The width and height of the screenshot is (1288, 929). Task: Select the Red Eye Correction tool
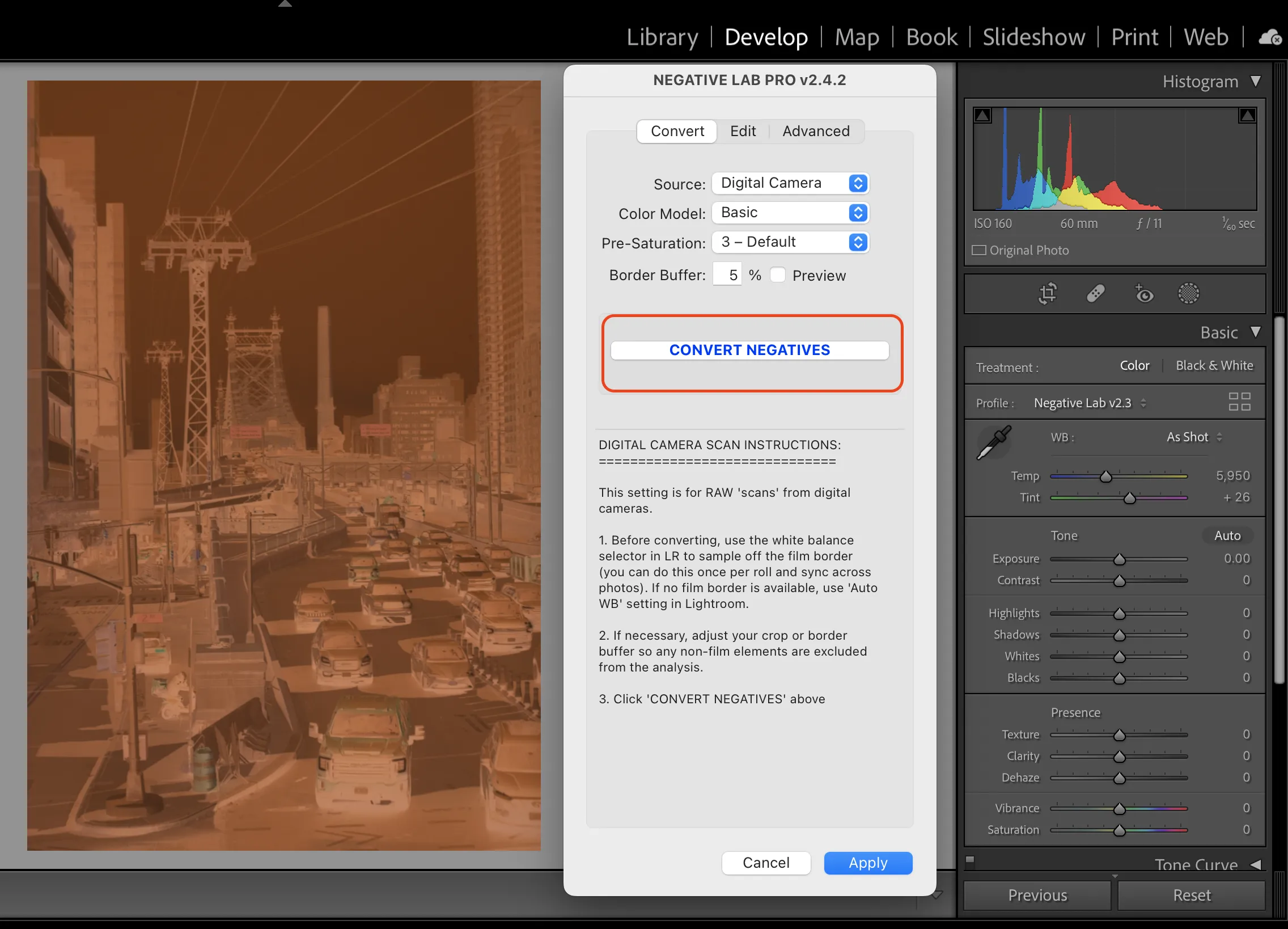(1143, 294)
